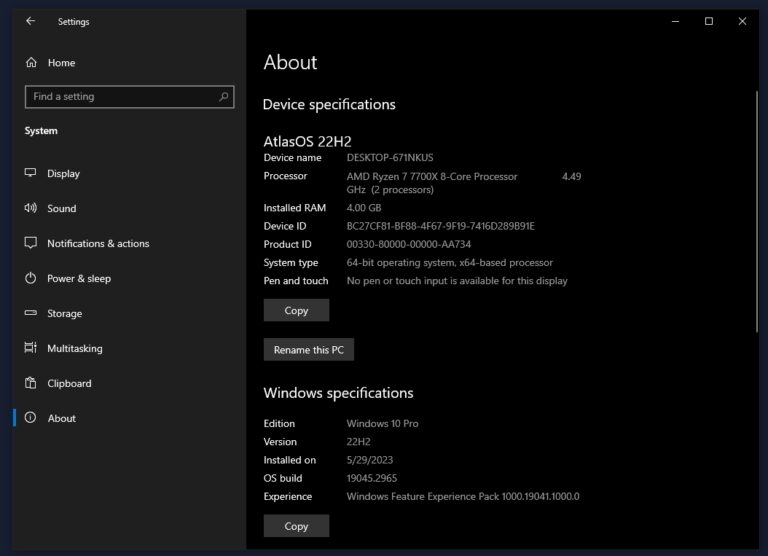
Task: Select the About info icon
Action: (x=30, y=417)
